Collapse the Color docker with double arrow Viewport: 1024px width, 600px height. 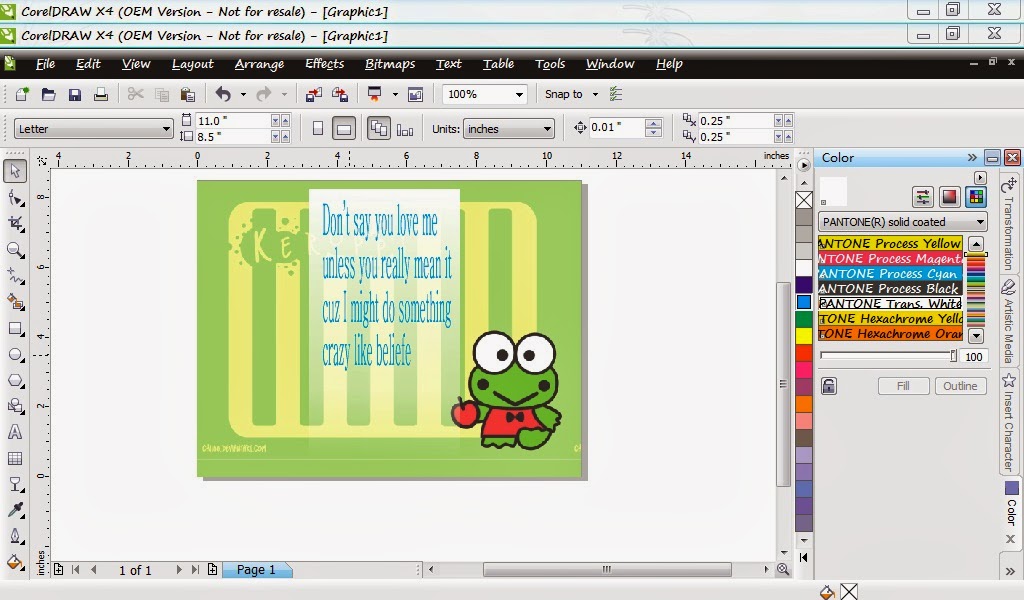click(972, 157)
